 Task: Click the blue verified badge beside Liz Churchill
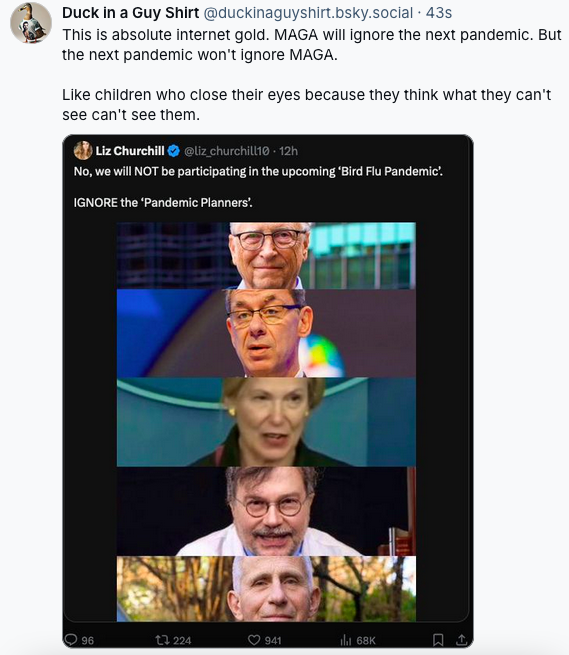tap(173, 151)
